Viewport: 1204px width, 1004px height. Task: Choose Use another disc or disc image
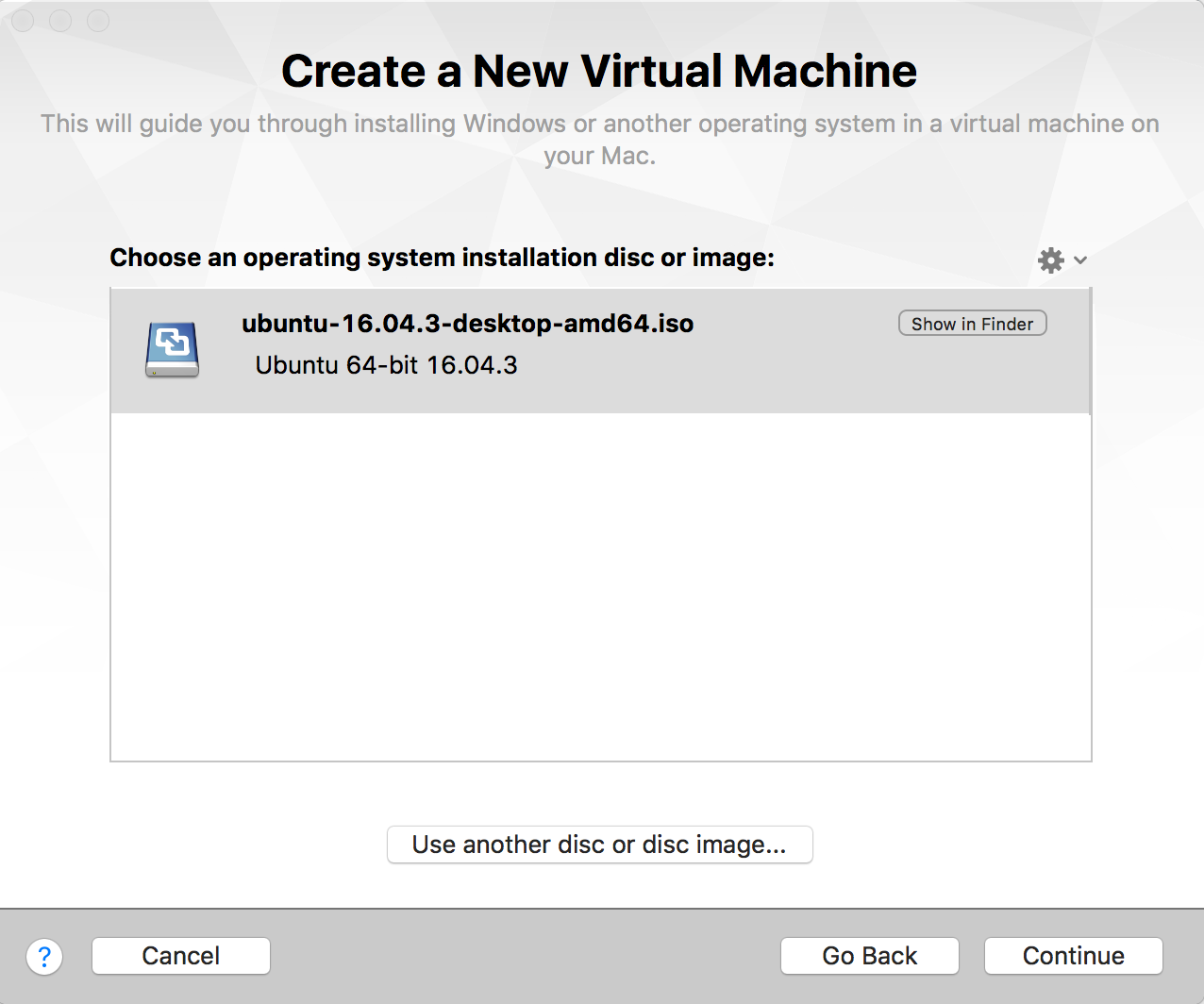599,845
